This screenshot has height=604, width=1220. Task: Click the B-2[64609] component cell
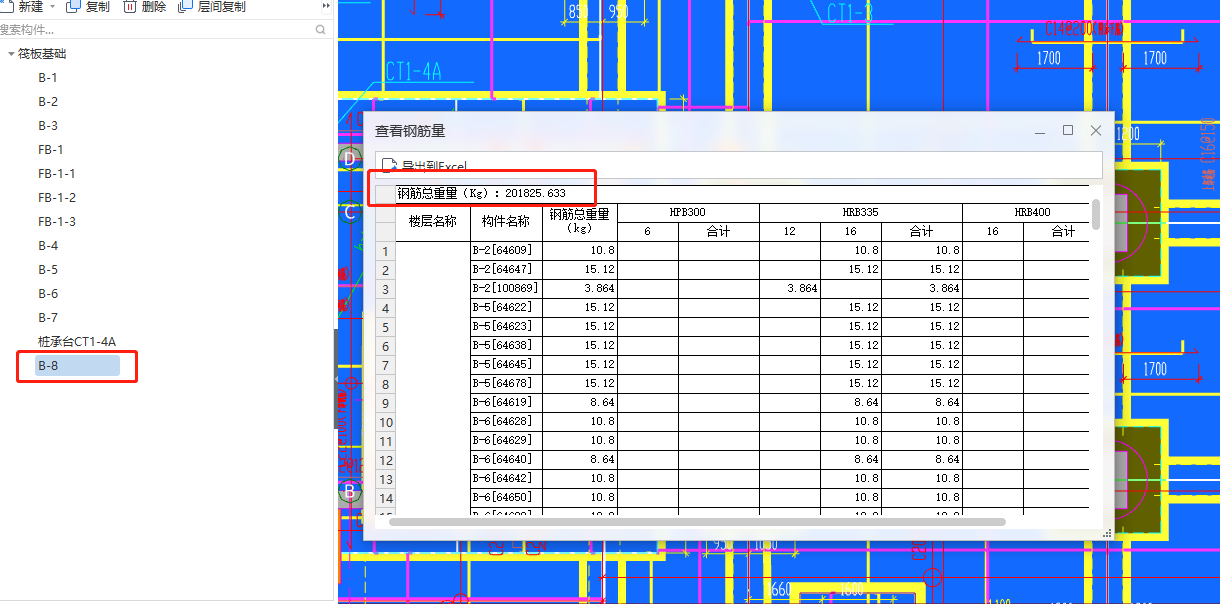coord(506,251)
